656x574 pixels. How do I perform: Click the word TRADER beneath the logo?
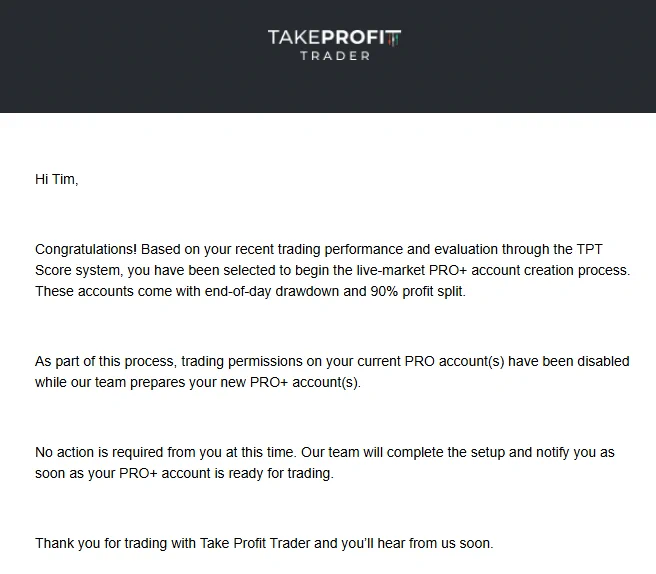[335, 56]
